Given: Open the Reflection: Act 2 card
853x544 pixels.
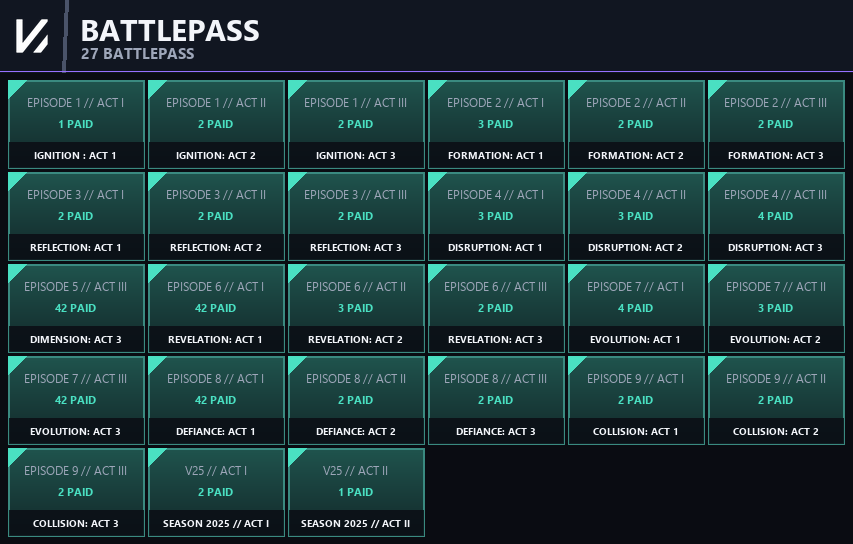Looking at the screenshot, I should [216, 217].
